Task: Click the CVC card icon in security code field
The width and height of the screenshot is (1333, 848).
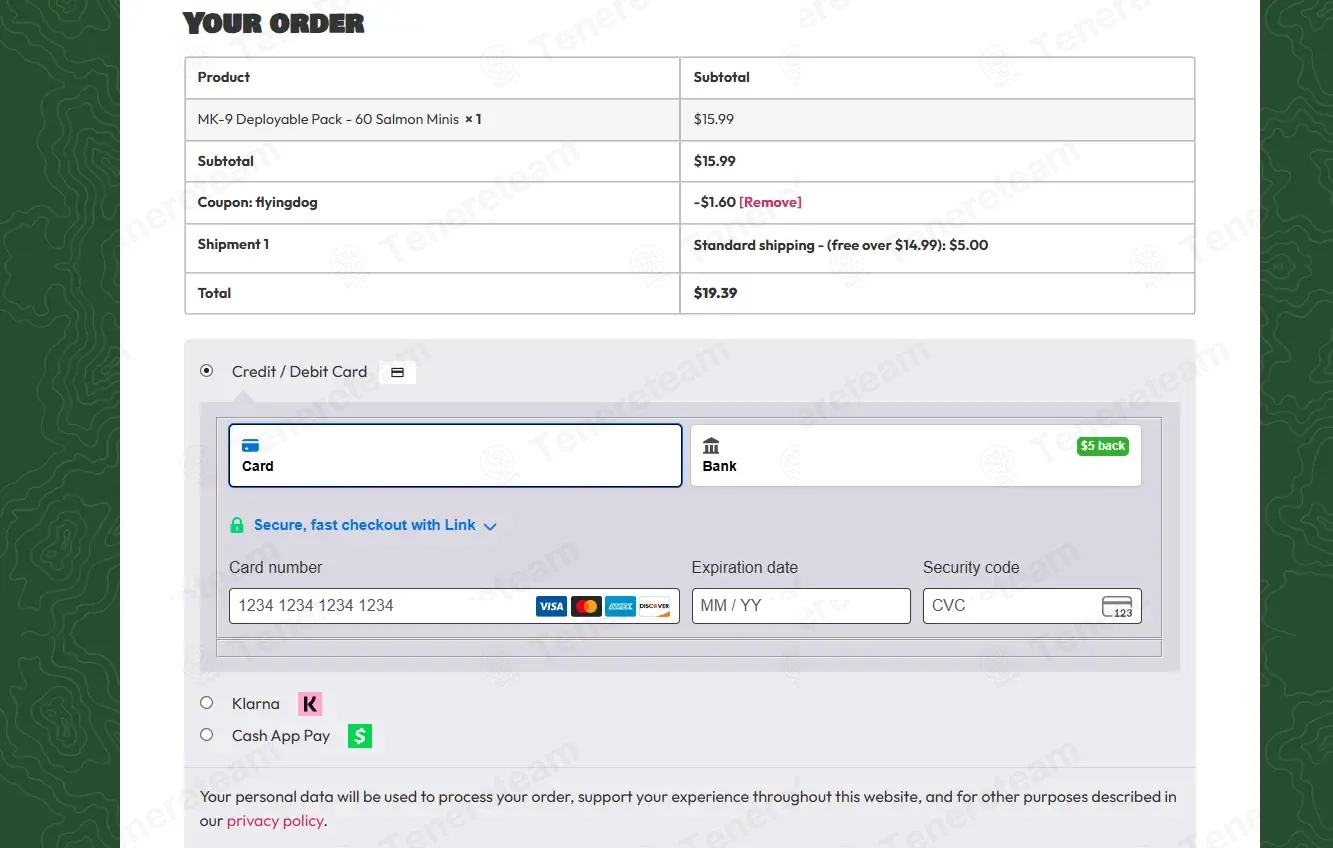Action: pos(1117,606)
